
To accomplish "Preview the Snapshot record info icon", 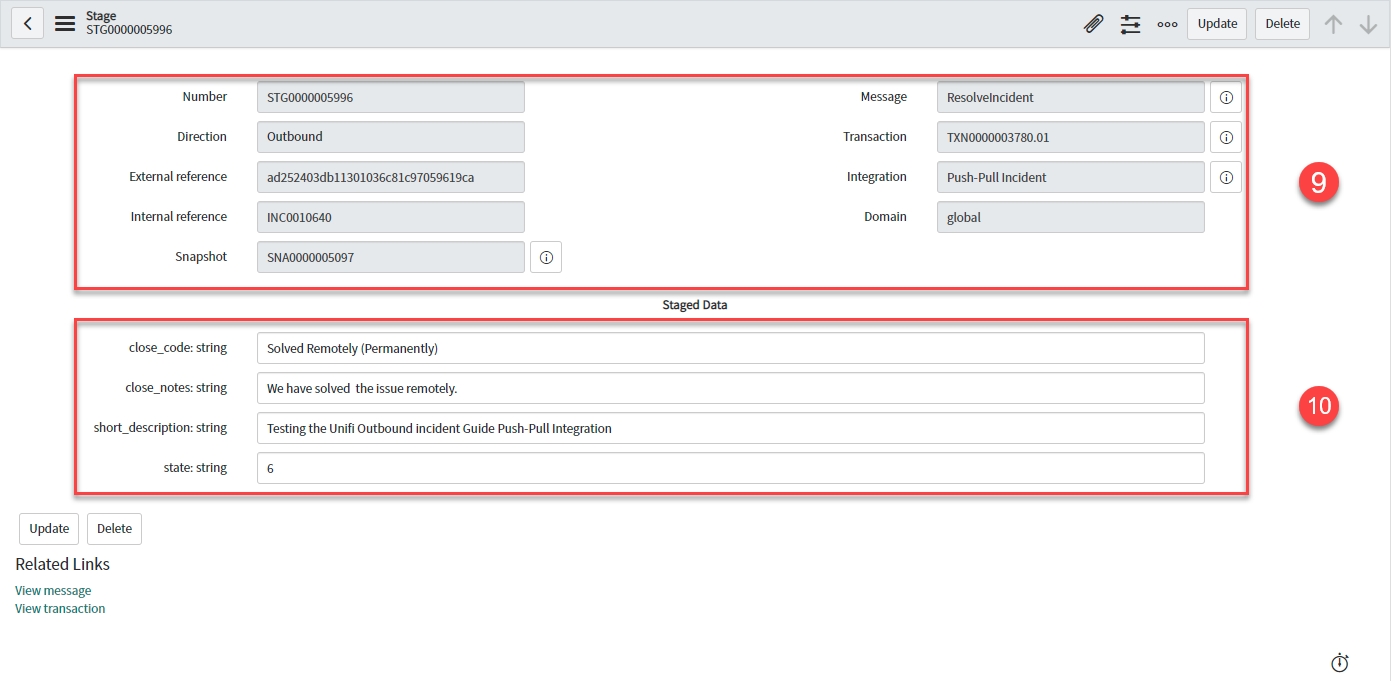I will coord(546,257).
